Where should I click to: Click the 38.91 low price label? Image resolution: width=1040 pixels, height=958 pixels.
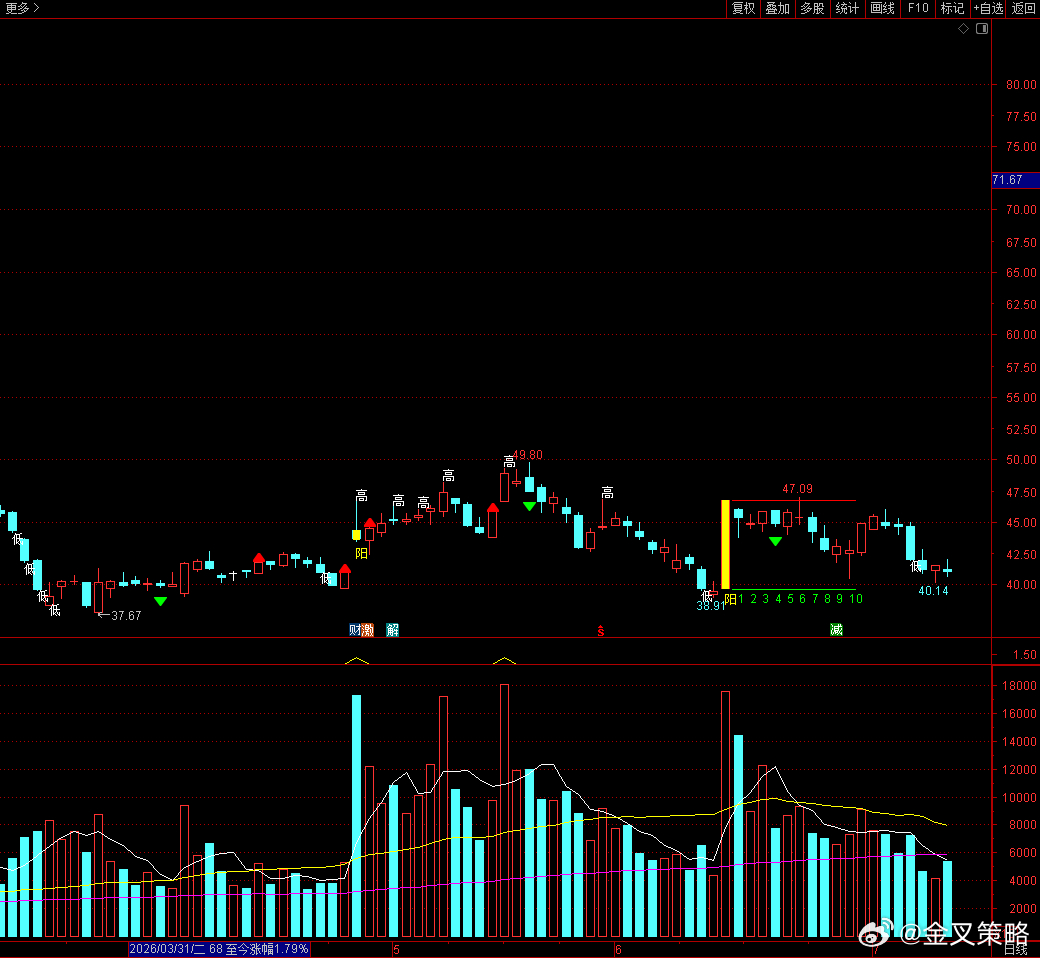[x=710, y=606]
